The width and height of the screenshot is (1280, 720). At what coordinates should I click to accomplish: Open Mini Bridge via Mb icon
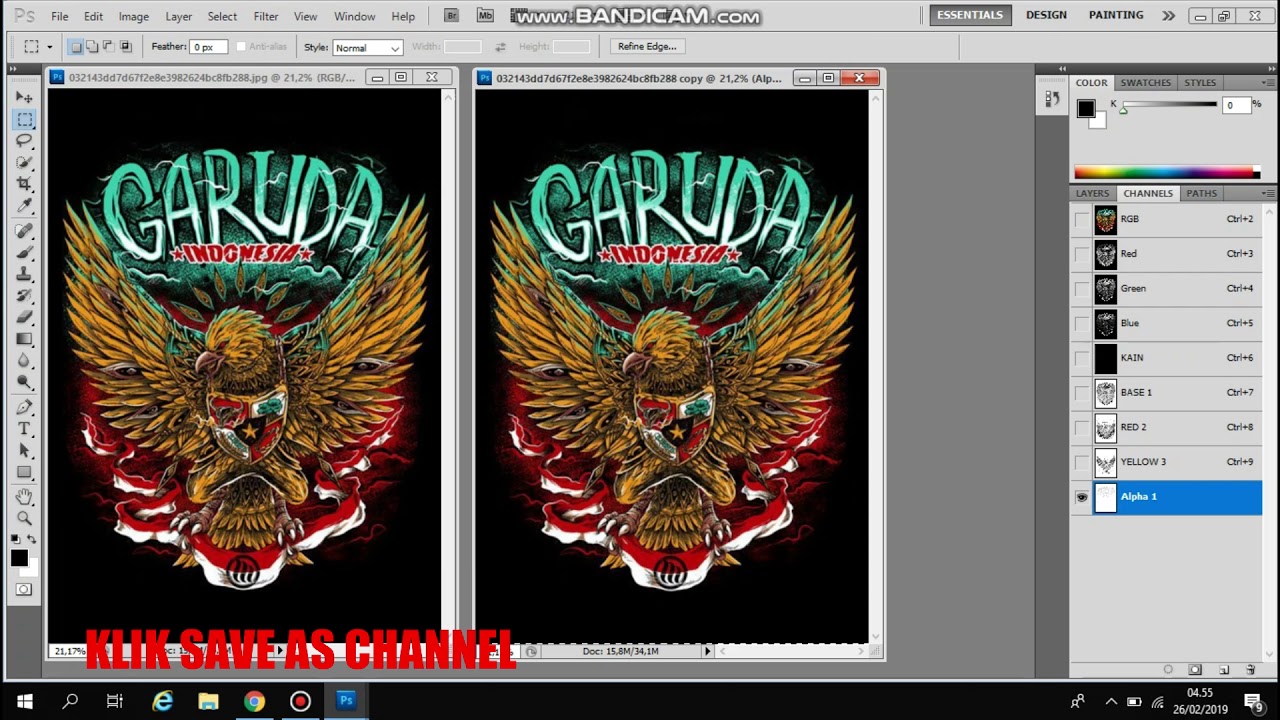tap(485, 16)
